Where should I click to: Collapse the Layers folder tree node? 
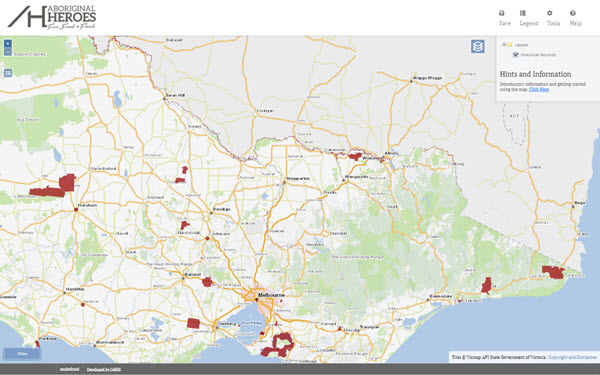[504, 45]
